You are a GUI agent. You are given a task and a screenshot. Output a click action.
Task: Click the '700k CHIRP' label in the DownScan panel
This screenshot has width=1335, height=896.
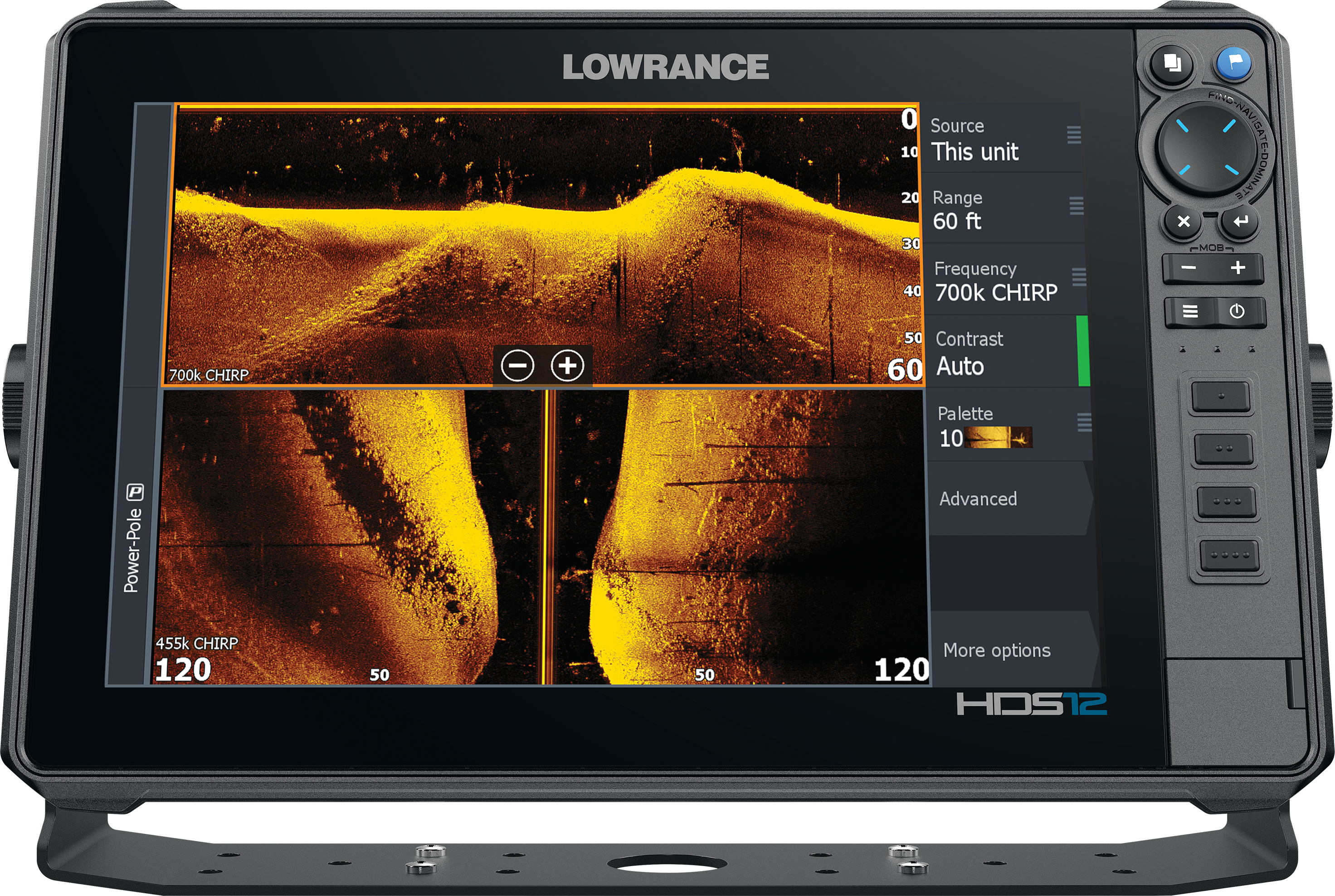209,375
